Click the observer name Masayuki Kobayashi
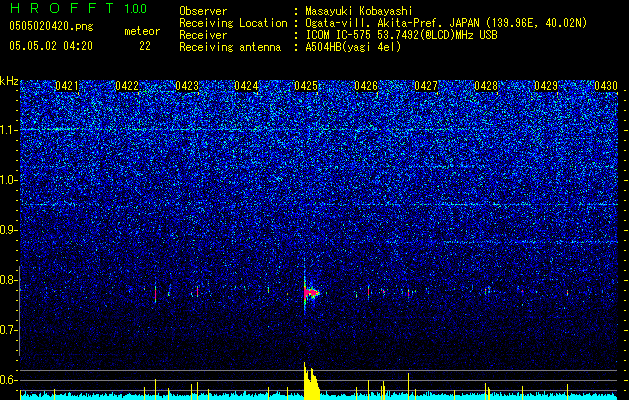629x400 pixels. point(359,11)
